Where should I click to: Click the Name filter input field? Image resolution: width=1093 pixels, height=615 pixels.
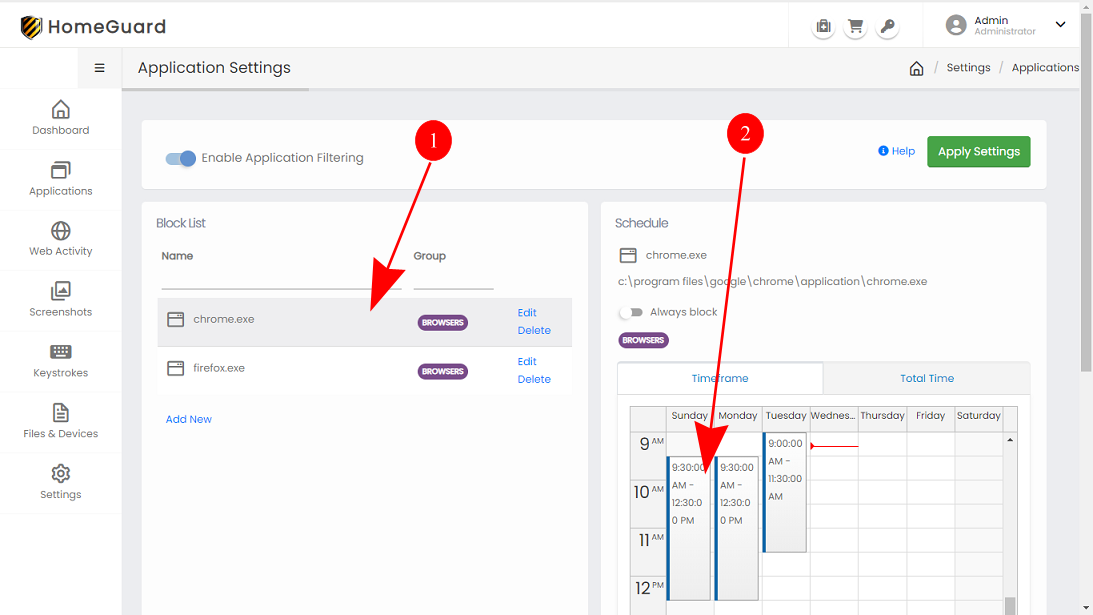(x=282, y=279)
